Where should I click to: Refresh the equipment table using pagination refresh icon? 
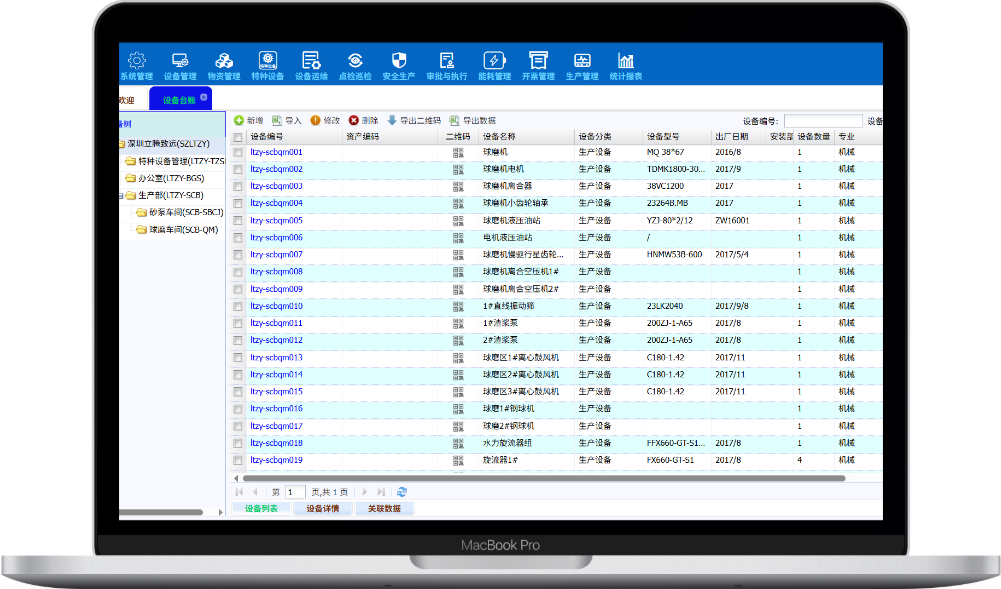coord(402,492)
